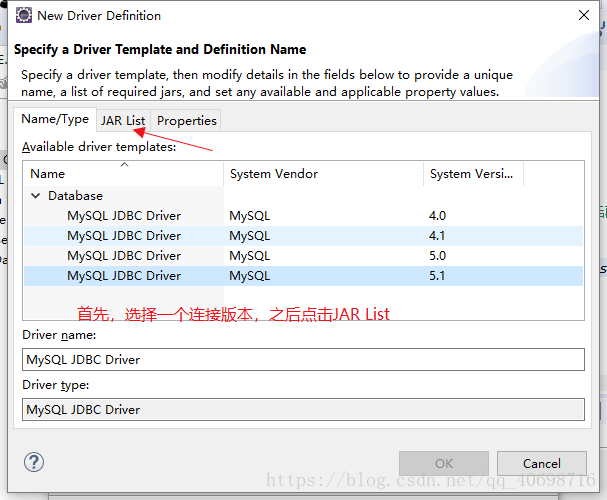
Task: Click MySQL vendor cell in 5.1 row
Action: [x=250, y=276]
